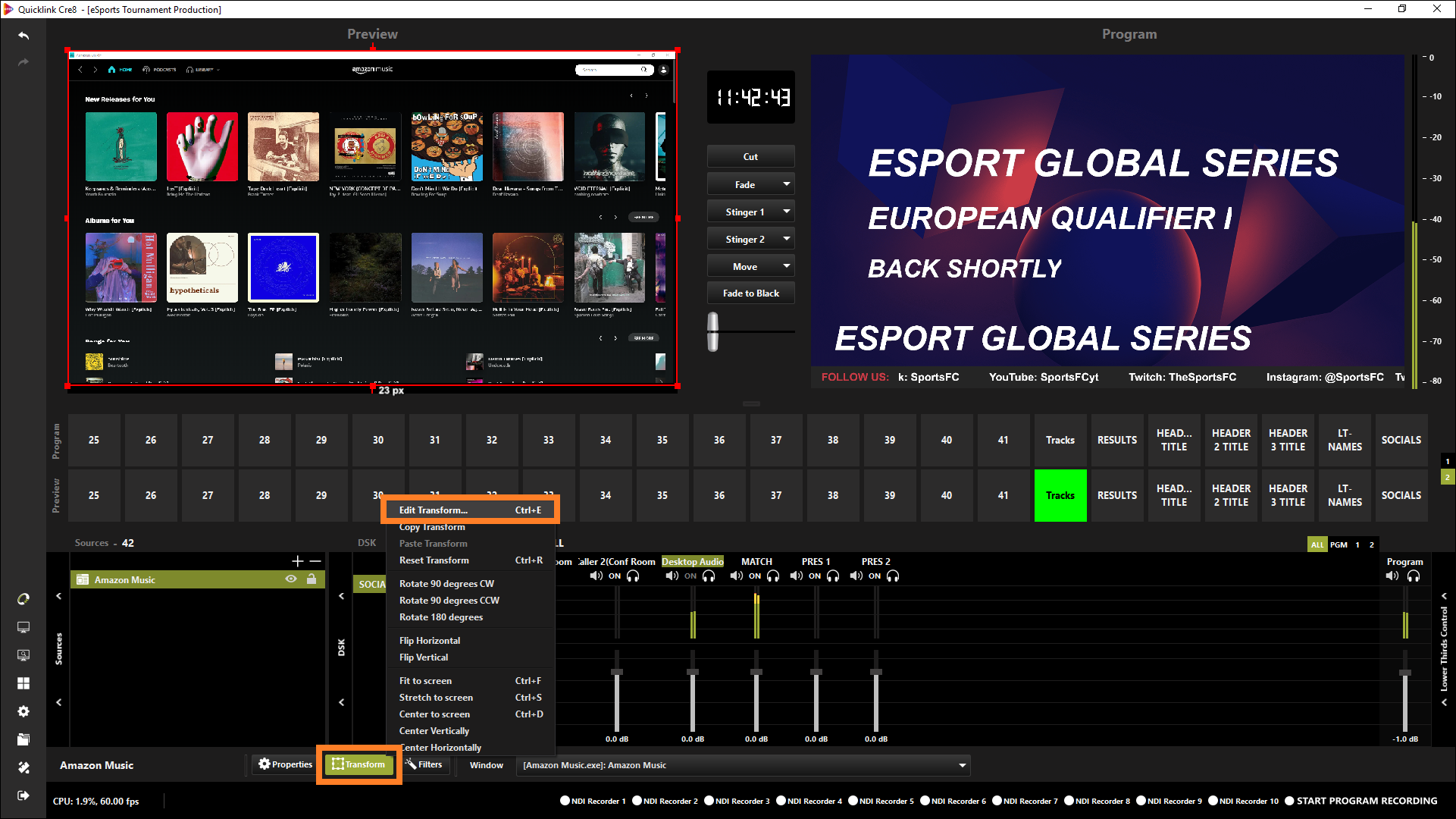Click the Preview video thumbnail
The width and height of the screenshot is (1456, 819).
372,218
